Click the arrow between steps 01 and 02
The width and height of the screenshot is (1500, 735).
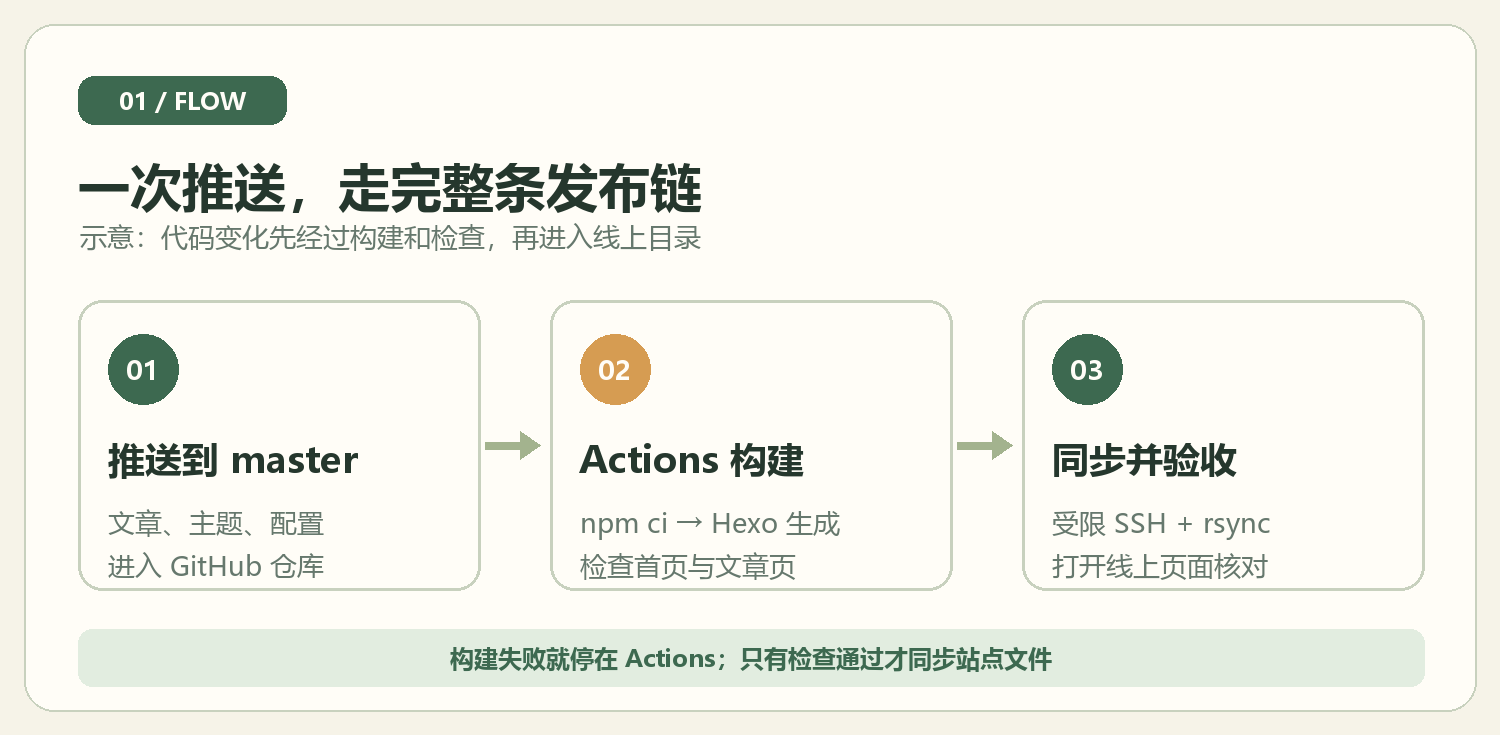coord(513,446)
